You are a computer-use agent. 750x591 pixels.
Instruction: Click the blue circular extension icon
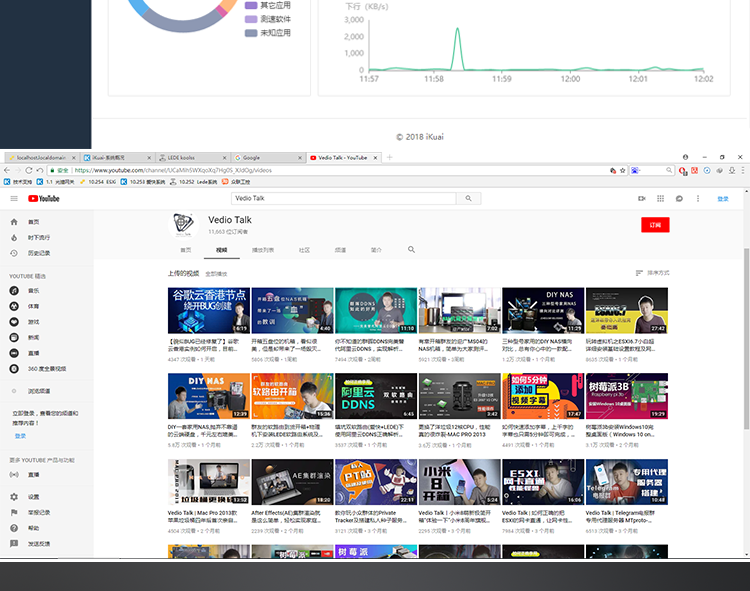(x=707, y=170)
